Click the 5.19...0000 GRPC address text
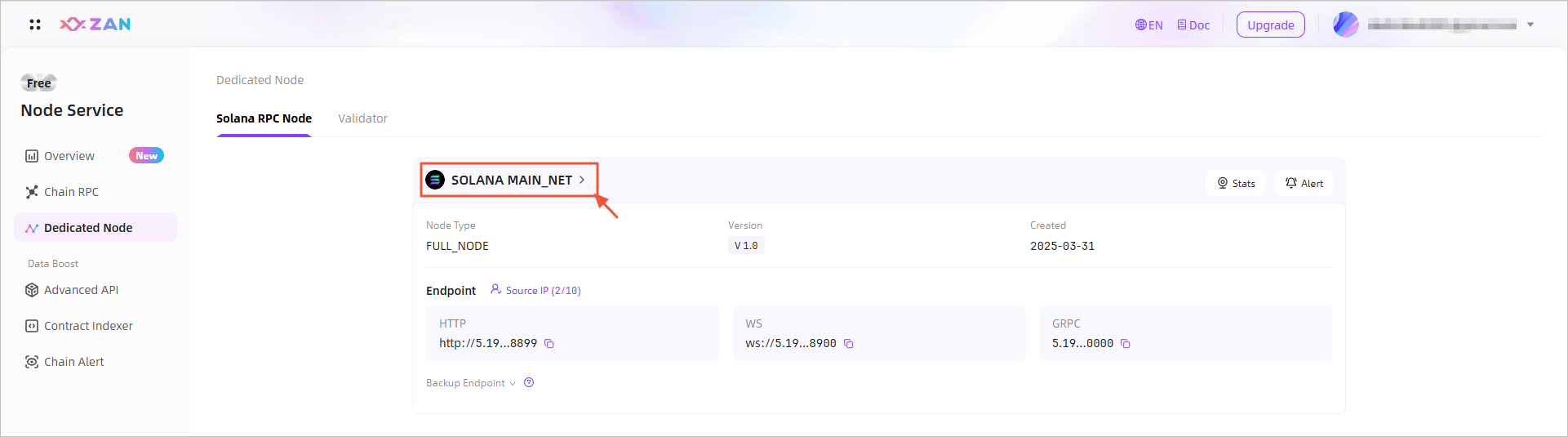This screenshot has height=437, width=1568. click(x=1082, y=343)
